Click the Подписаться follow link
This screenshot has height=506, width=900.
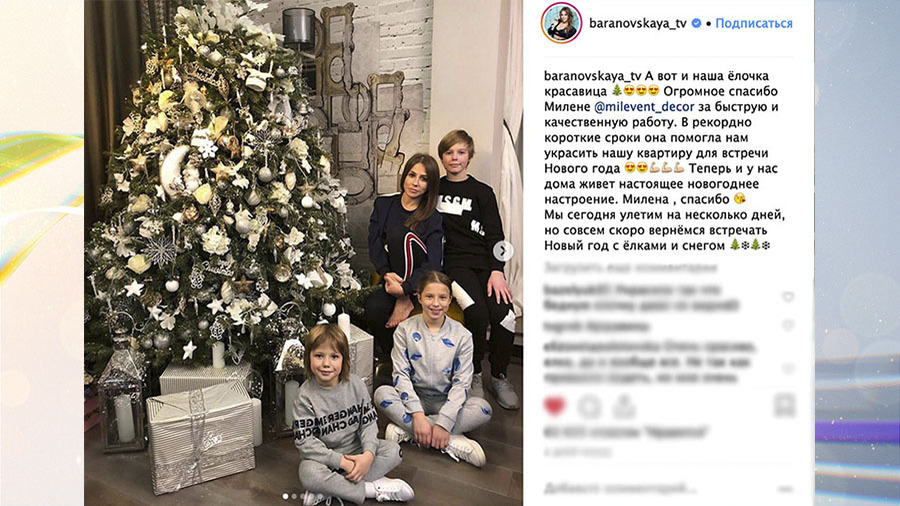pos(754,24)
